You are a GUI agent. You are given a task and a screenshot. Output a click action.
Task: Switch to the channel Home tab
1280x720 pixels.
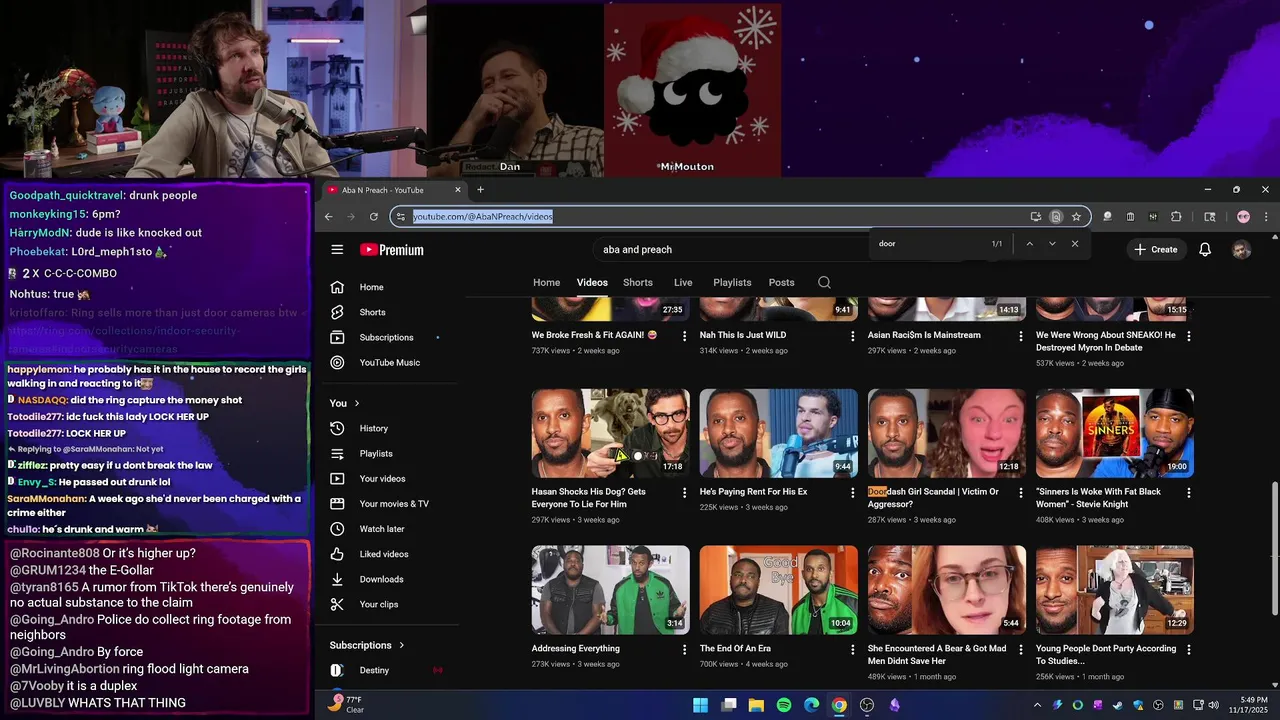click(x=546, y=282)
